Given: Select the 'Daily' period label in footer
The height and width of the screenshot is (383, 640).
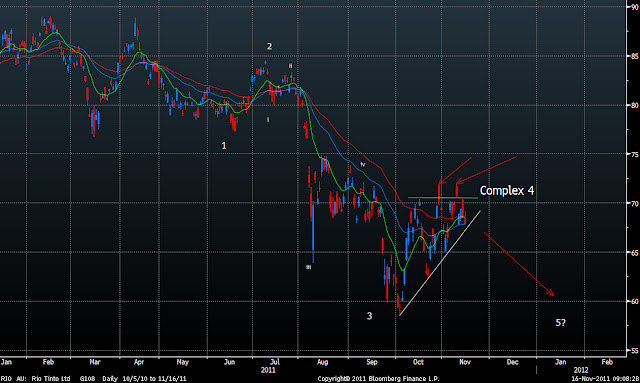Looking at the screenshot, I should 110,379.
